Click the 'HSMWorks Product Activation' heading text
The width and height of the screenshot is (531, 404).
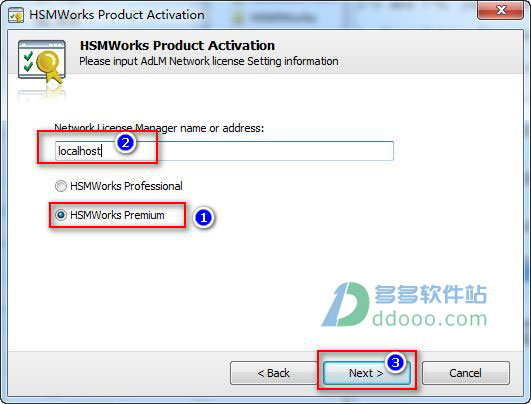(177, 45)
